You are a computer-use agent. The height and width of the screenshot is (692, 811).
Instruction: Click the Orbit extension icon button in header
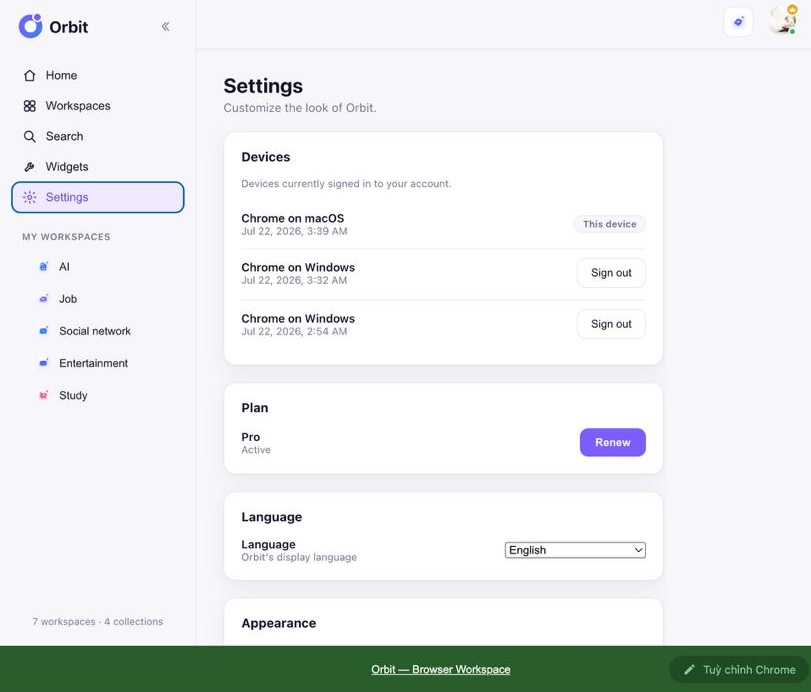[x=738, y=22]
